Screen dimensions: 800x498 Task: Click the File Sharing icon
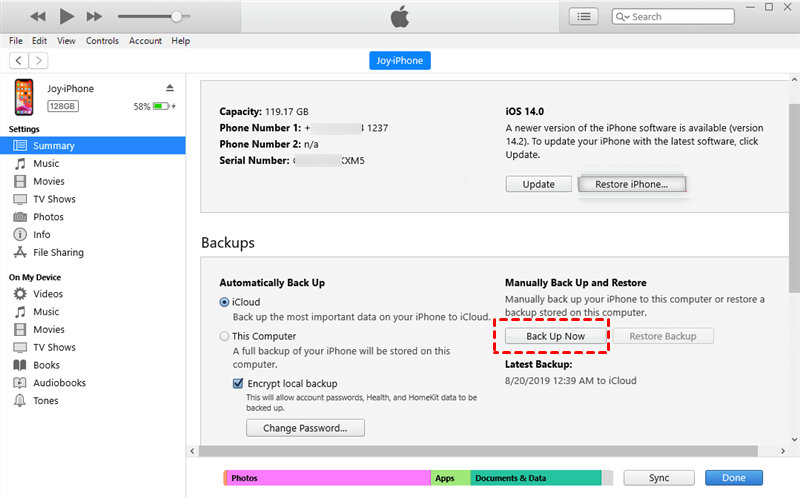(20, 253)
